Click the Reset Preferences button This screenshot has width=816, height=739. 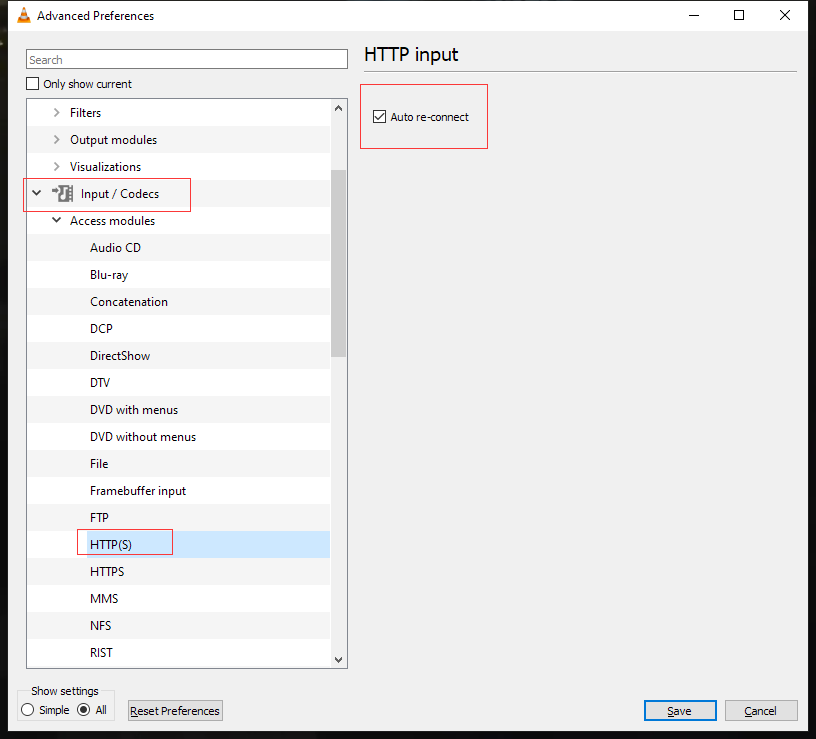coord(175,711)
